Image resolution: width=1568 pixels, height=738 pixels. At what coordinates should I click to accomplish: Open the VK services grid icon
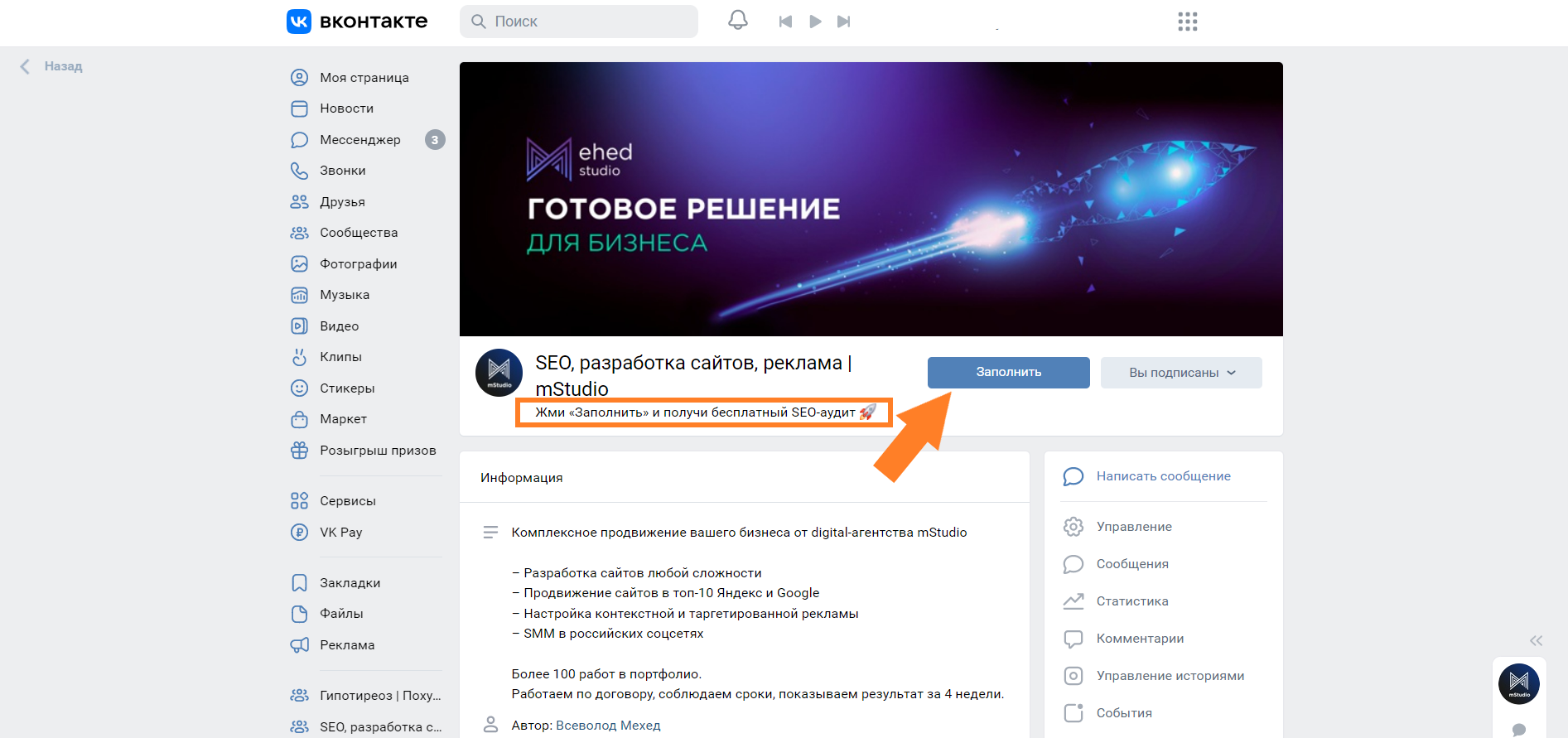[x=1188, y=22]
